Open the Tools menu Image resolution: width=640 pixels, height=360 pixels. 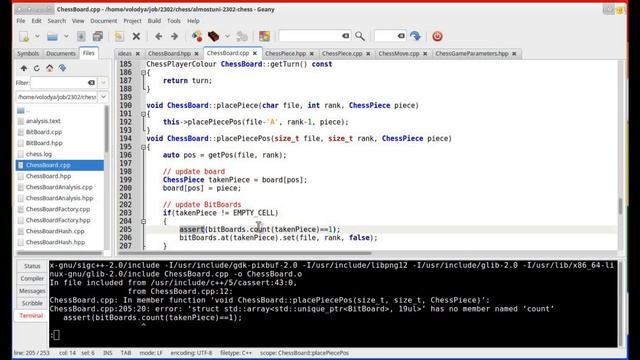tap(173, 21)
